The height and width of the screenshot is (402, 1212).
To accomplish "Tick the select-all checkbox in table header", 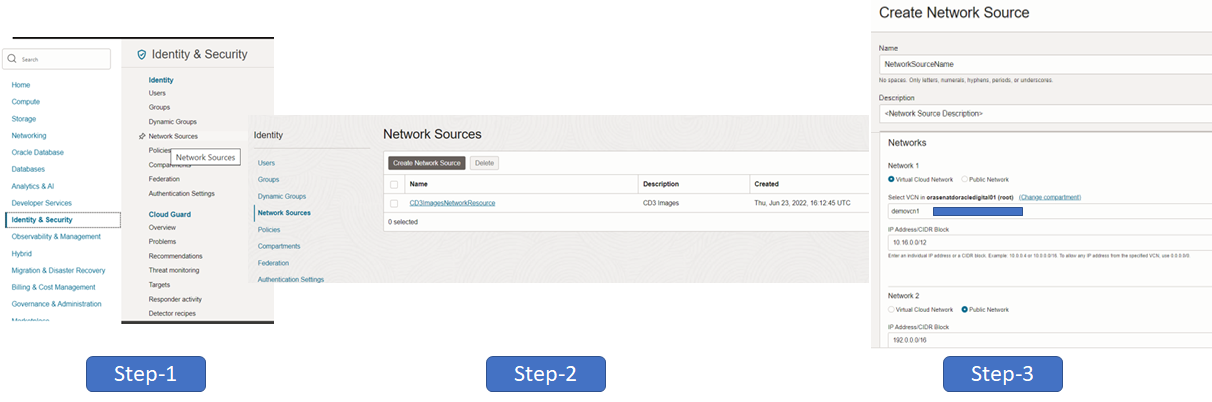I will 394,184.
